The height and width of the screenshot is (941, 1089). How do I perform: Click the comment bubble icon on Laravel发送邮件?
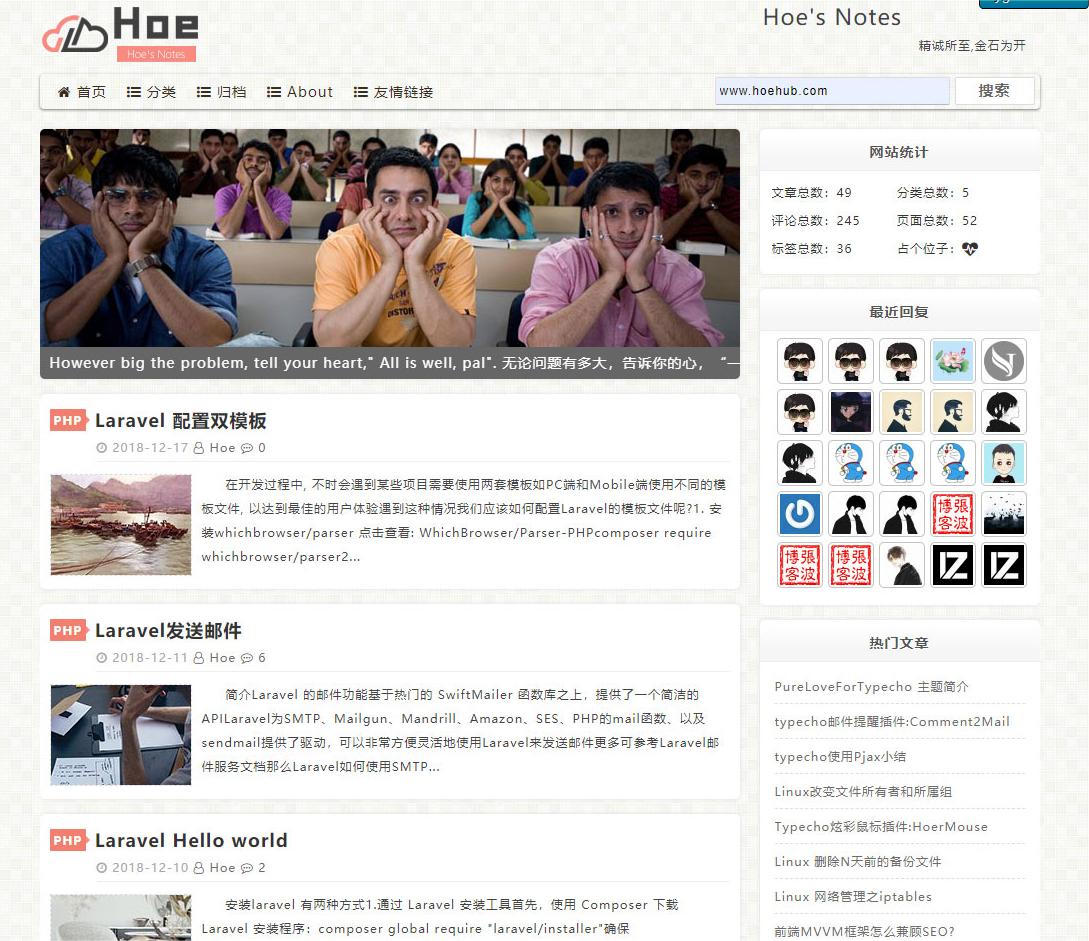coord(249,658)
